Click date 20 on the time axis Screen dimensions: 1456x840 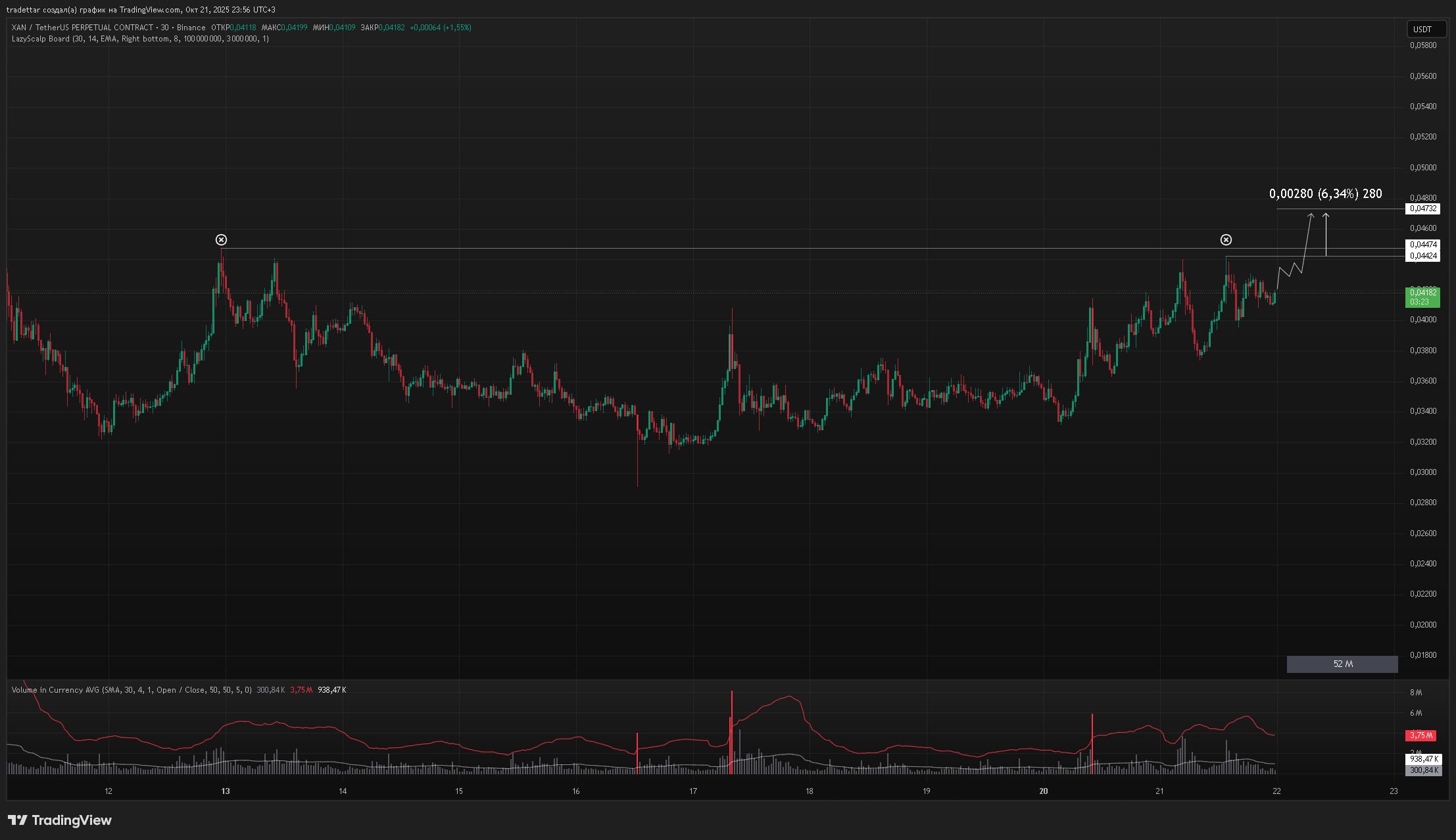coord(1043,791)
